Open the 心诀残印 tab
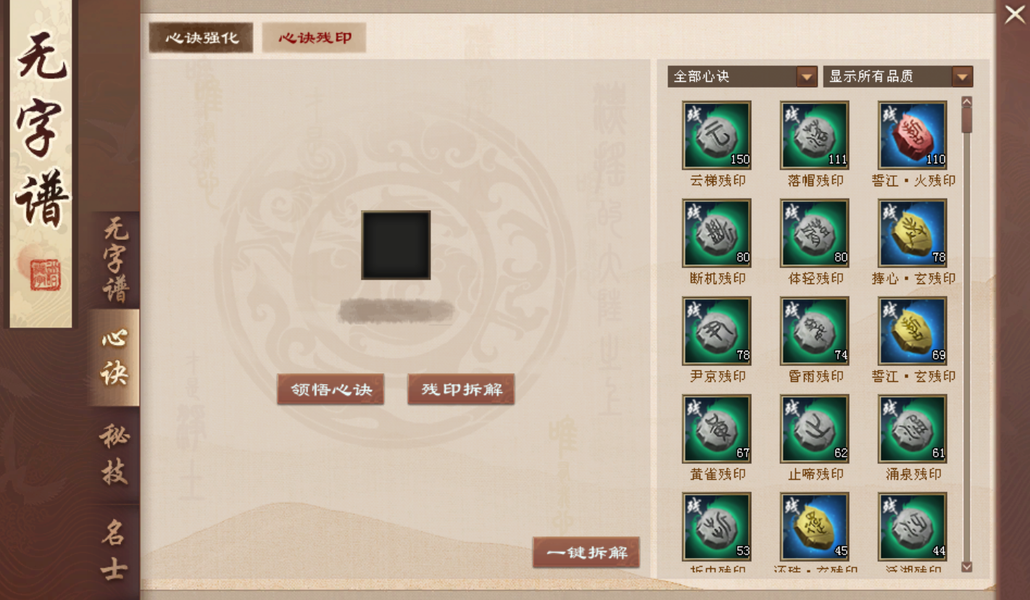The width and height of the screenshot is (1030, 600). [314, 37]
